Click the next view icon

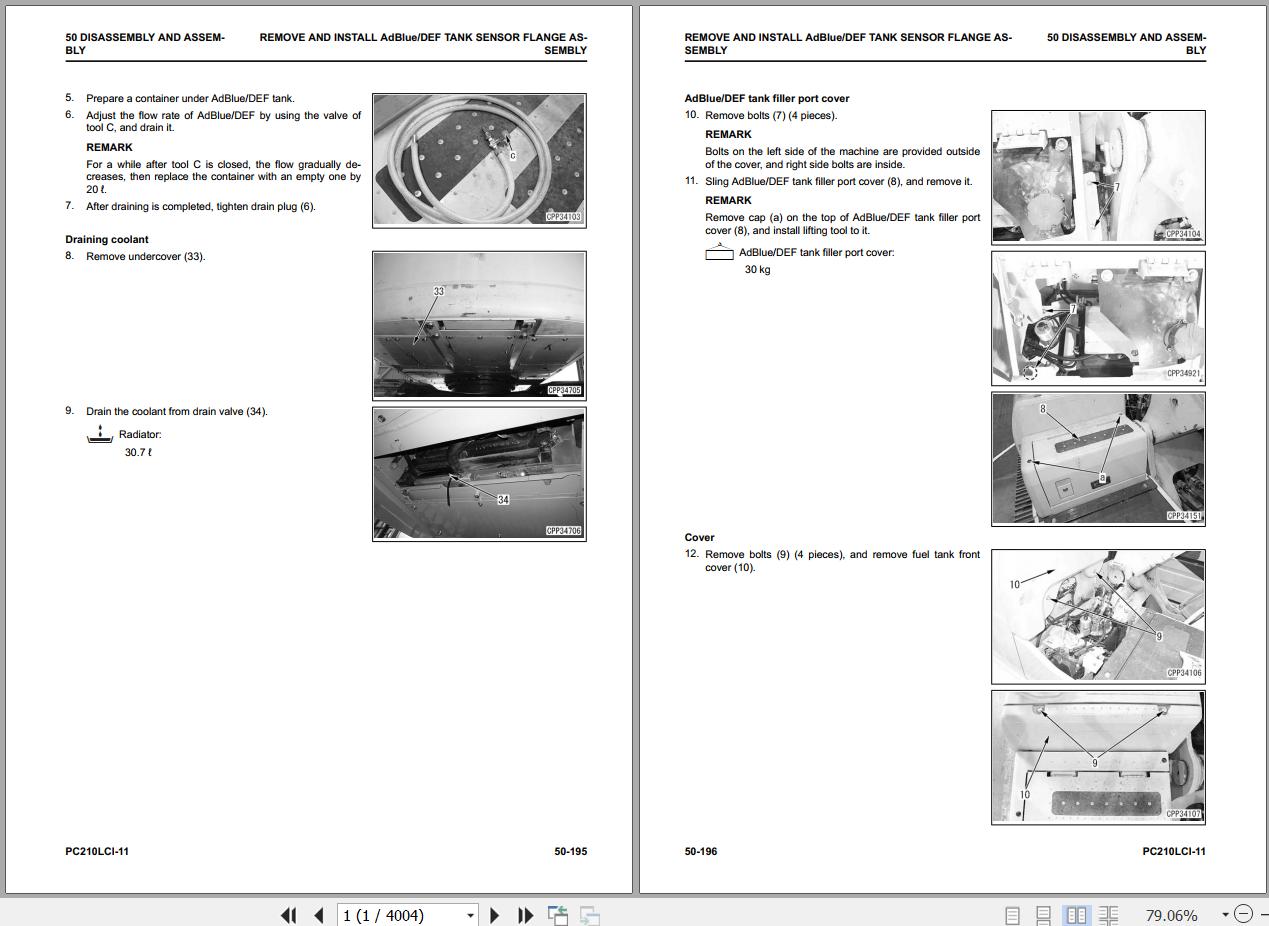point(590,915)
